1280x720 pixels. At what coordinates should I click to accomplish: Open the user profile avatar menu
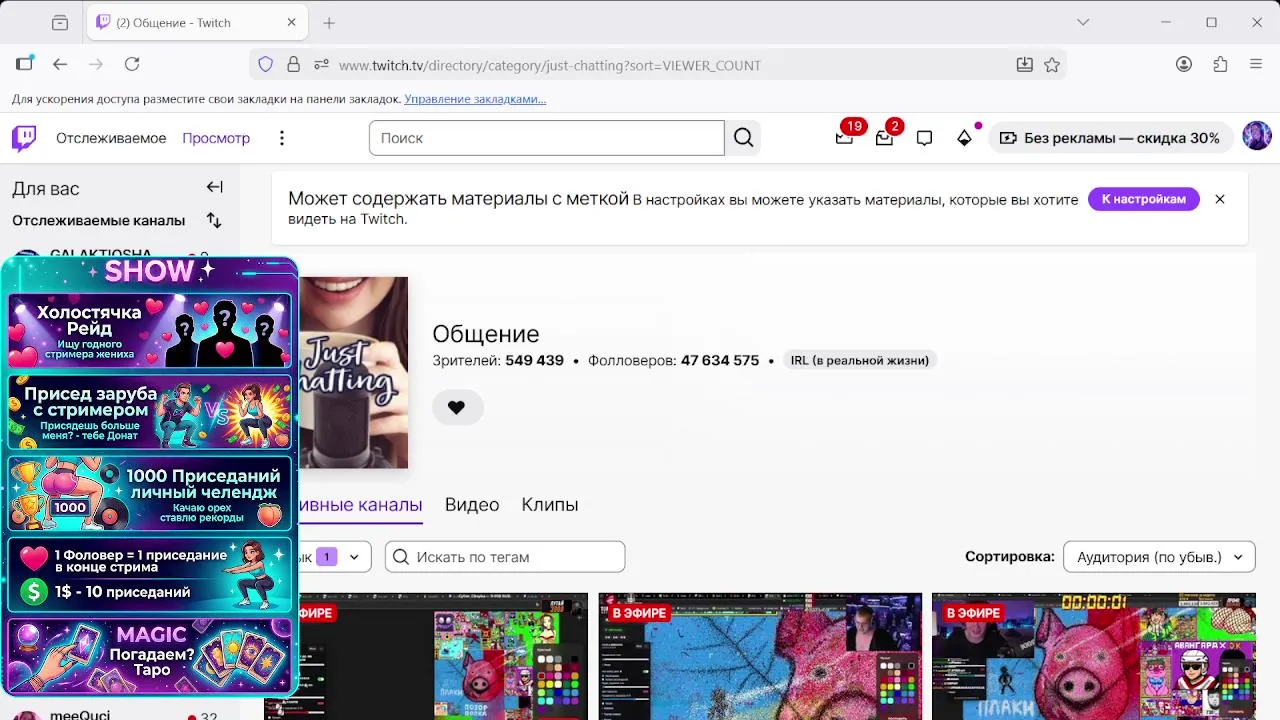click(x=1257, y=137)
